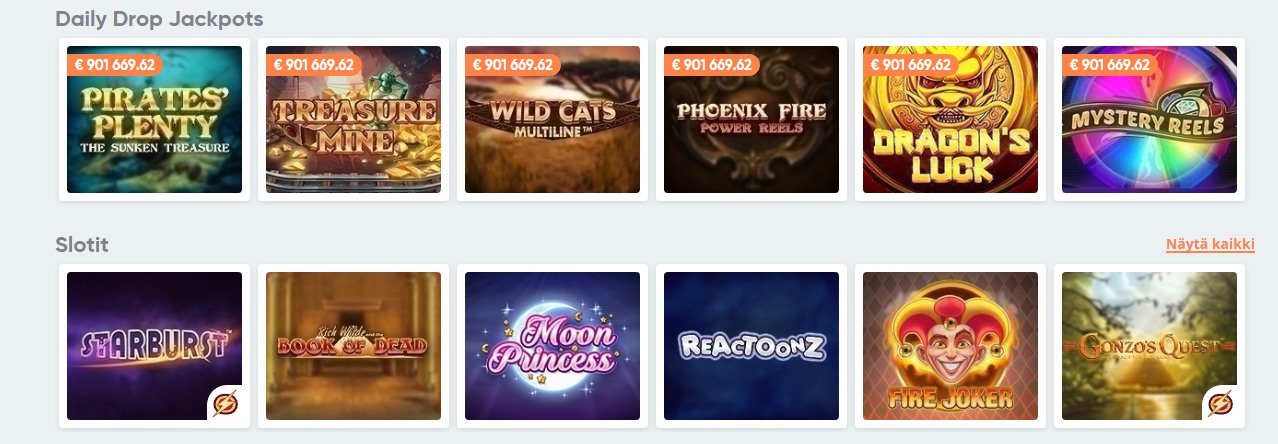Screen dimensions: 1278x444
Task: Choose the Gonzo's Quest game
Action: pos(1149,346)
